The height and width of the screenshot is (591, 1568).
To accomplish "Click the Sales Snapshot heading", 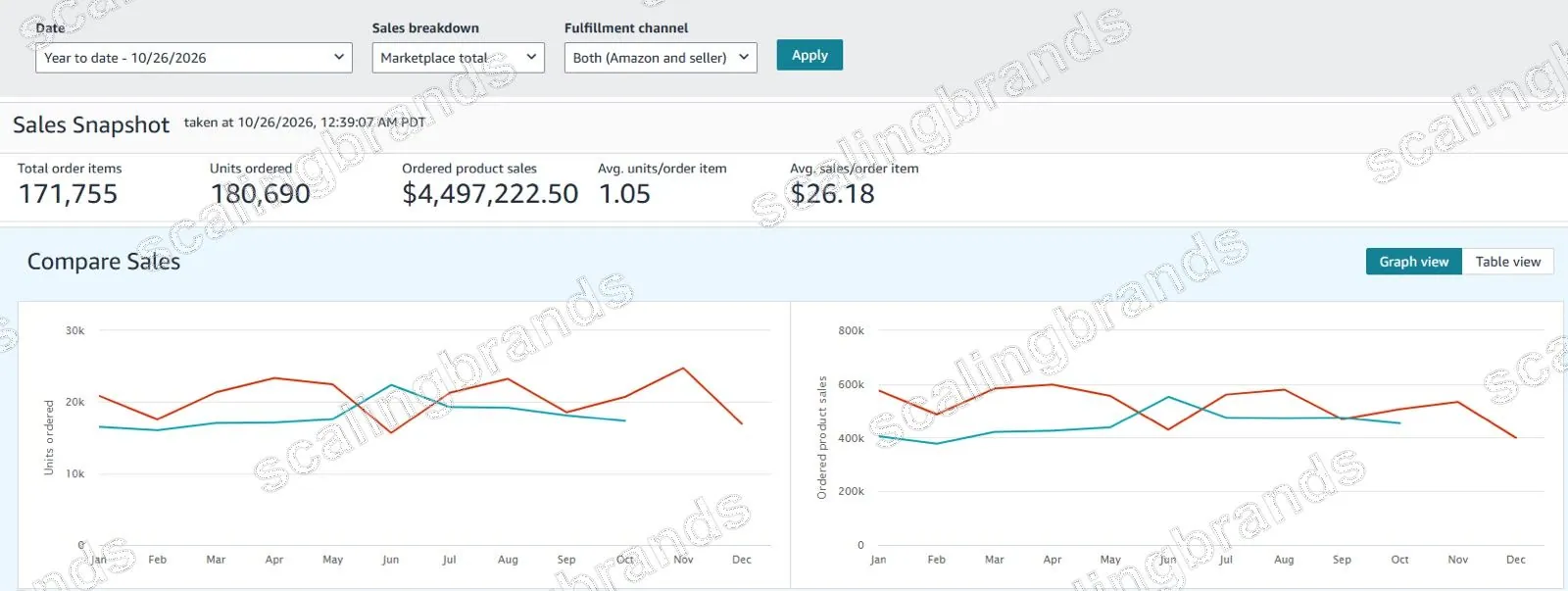I will (91, 124).
